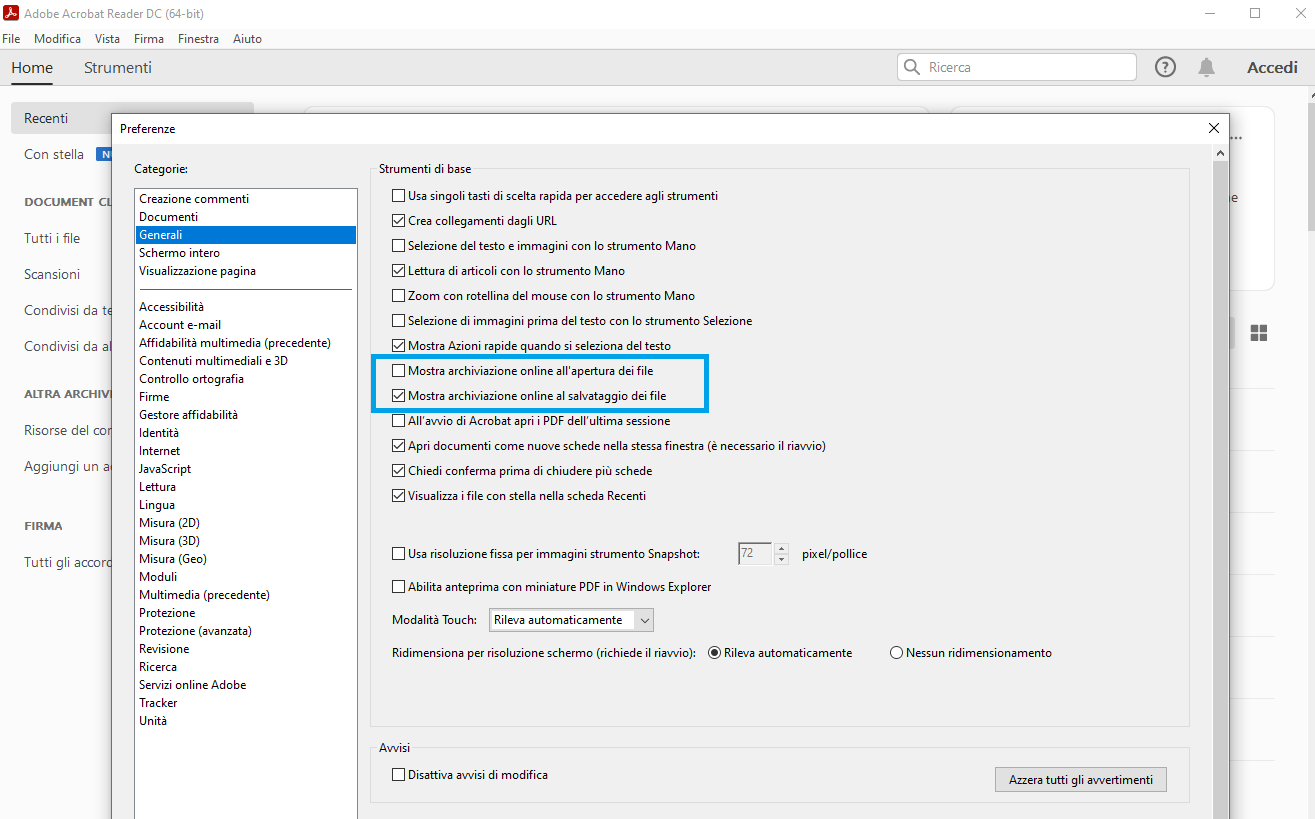
Task: Select Tracker category
Action: 246,703
